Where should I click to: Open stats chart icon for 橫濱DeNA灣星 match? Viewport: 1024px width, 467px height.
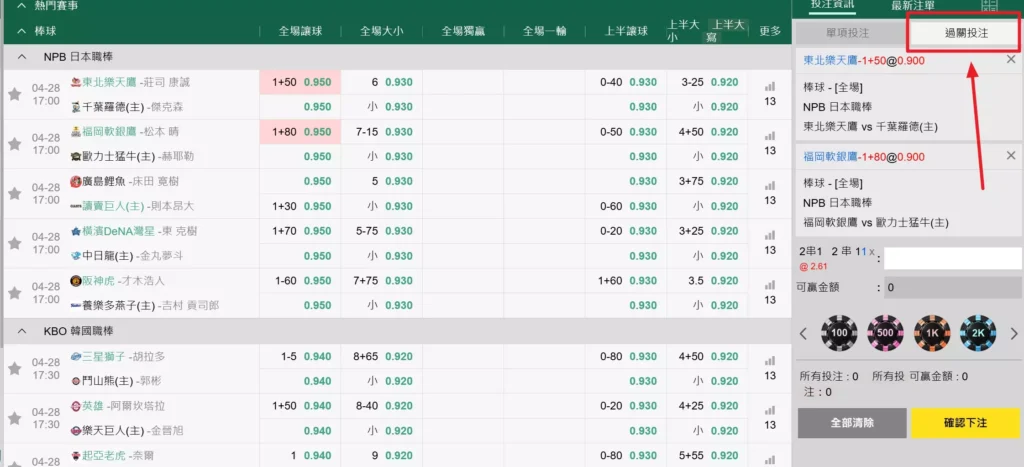point(770,235)
